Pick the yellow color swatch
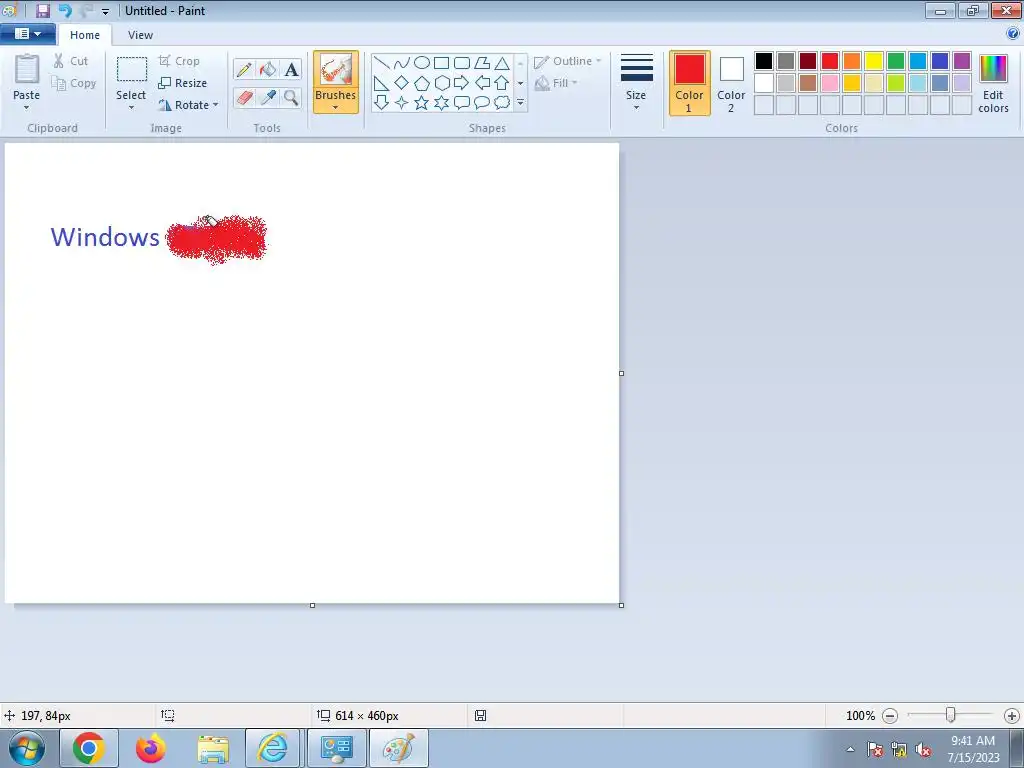The image size is (1024, 768). coord(874,61)
